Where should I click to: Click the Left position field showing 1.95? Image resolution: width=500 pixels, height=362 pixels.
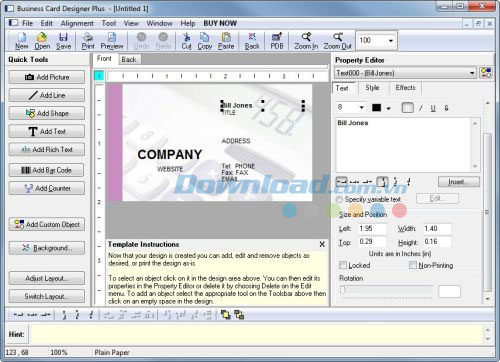(372, 229)
